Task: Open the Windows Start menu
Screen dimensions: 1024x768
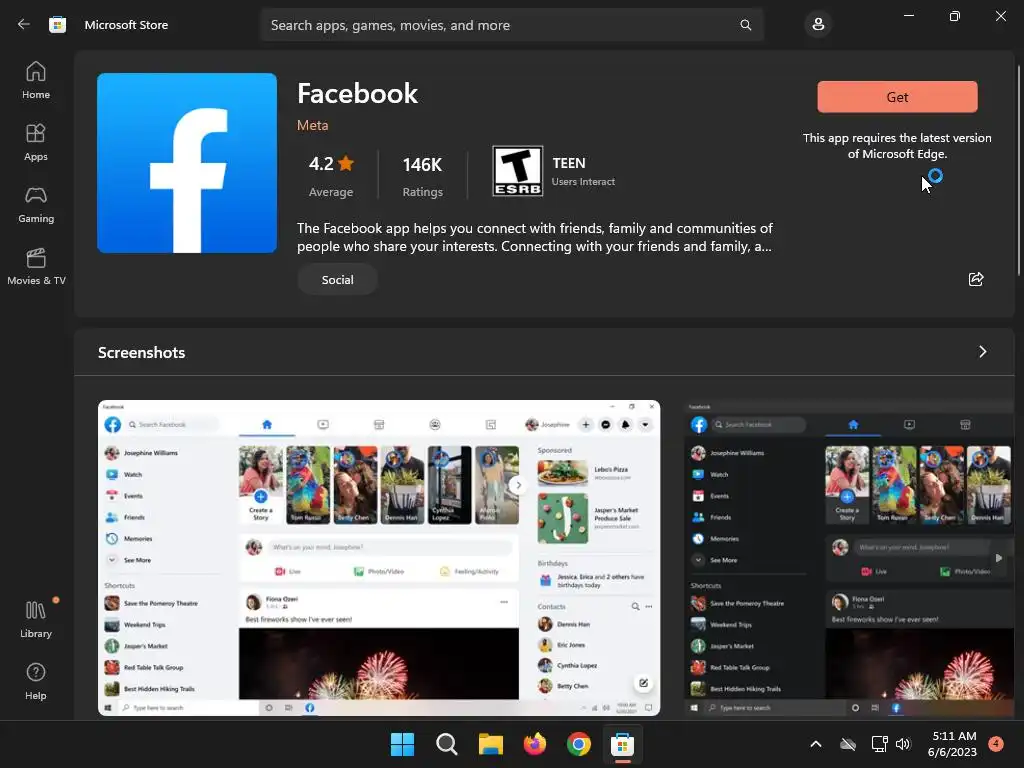Action: (x=402, y=744)
